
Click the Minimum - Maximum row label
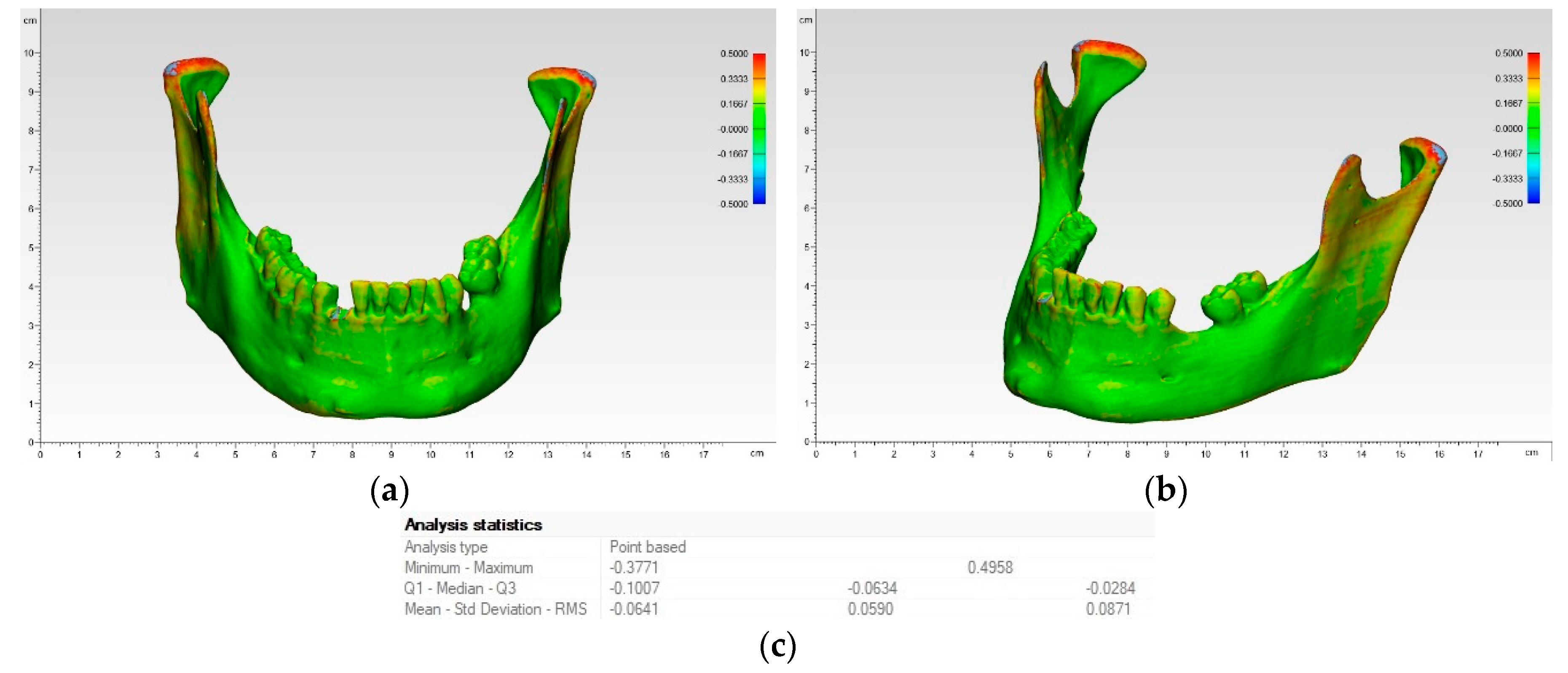click(x=468, y=568)
